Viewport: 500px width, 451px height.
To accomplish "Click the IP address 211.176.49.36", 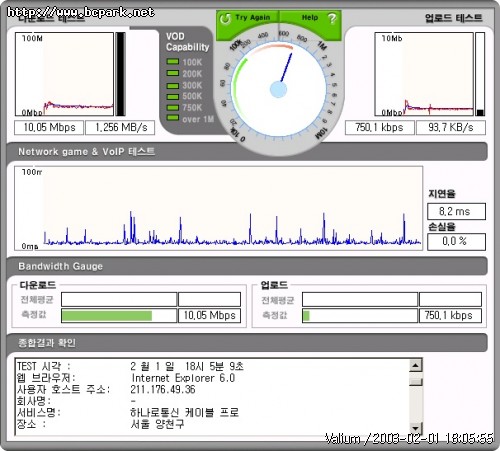I will tap(163, 389).
